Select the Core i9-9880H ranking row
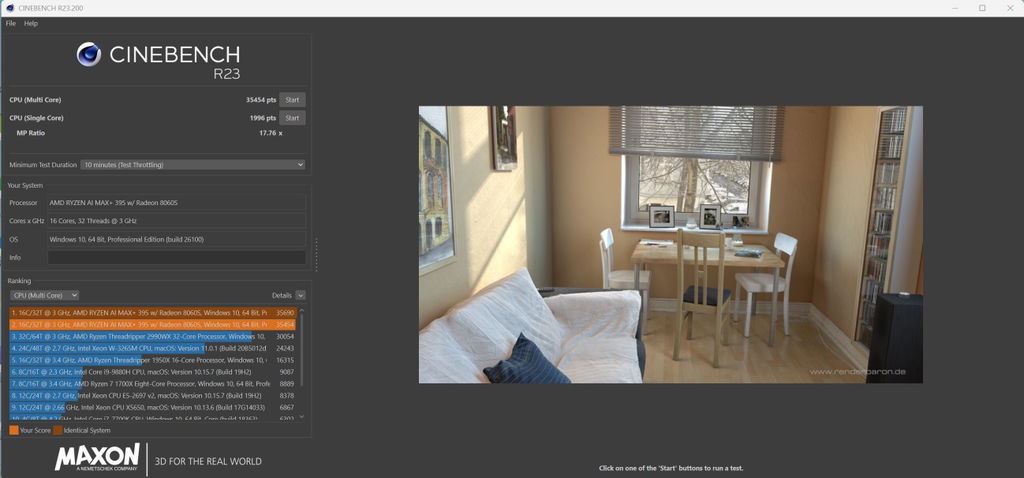The image size is (1024, 478). 153,372
